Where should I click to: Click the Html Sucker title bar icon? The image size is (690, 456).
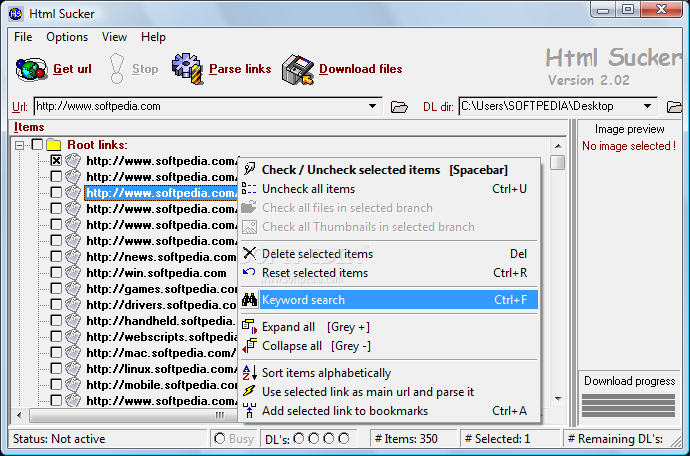pyautogui.click(x=16, y=14)
